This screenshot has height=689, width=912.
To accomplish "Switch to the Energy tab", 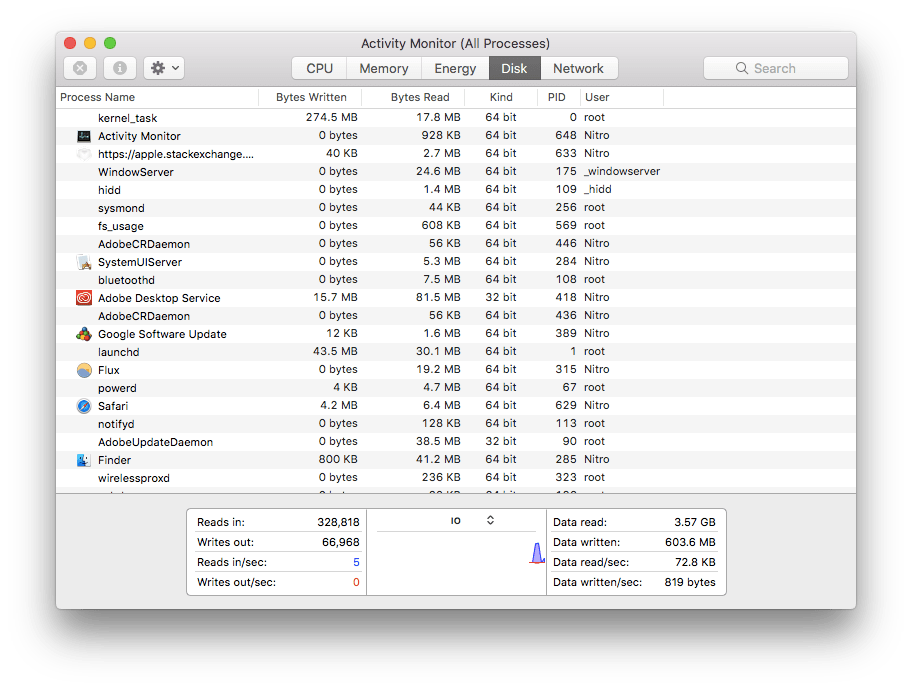I will [x=455, y=69].
